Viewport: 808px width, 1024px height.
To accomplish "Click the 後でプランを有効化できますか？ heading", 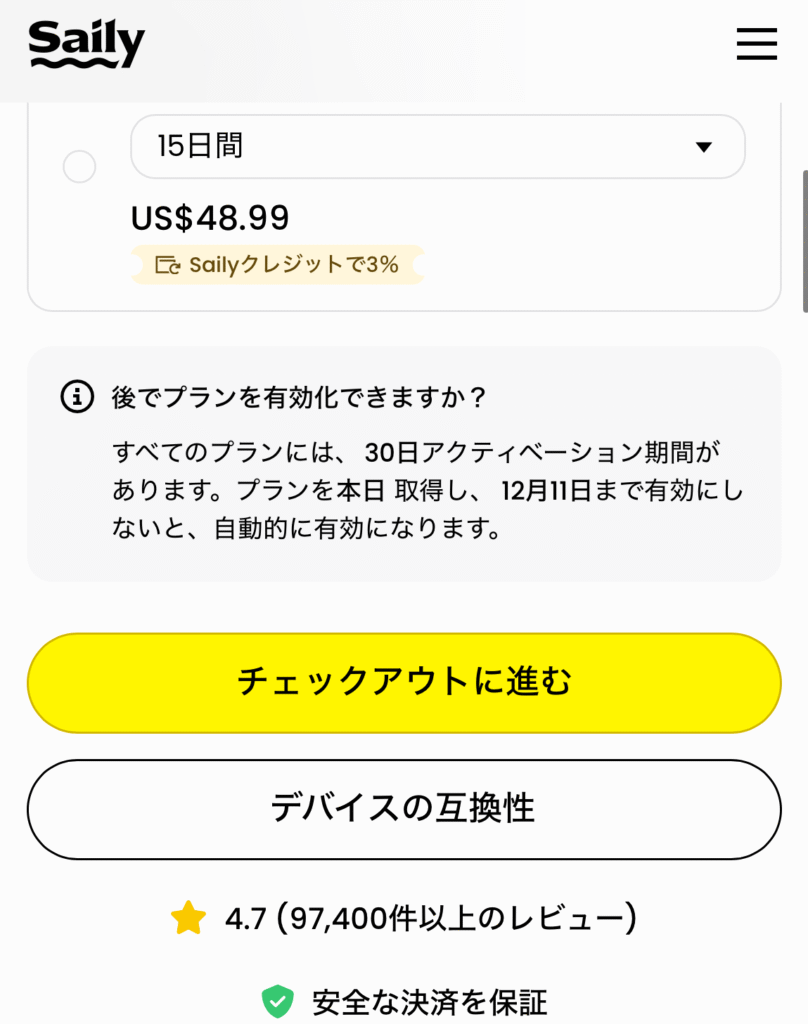I will pos(299,398).
